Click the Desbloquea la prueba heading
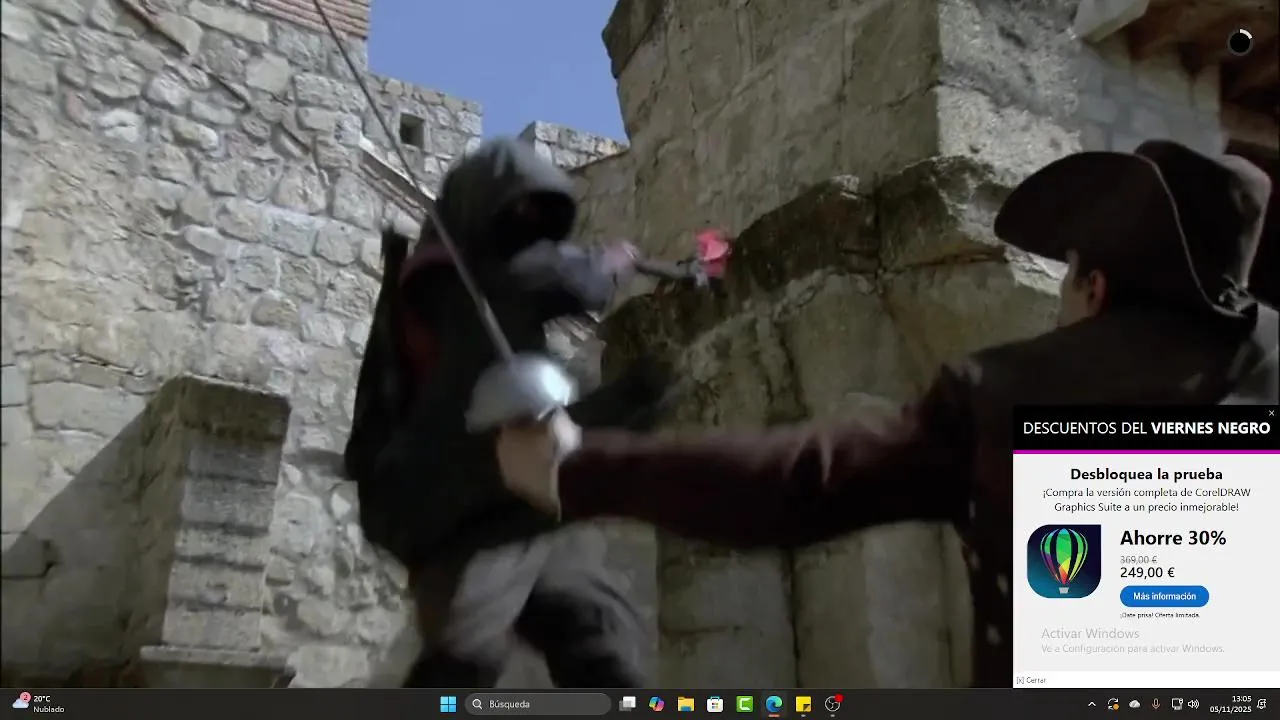 [x=1146, y=474]
